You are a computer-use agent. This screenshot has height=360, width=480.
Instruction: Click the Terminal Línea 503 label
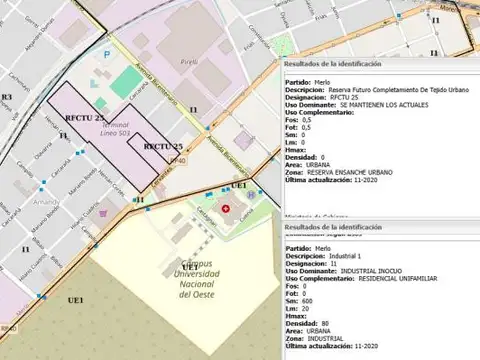[x=115, y=129]
